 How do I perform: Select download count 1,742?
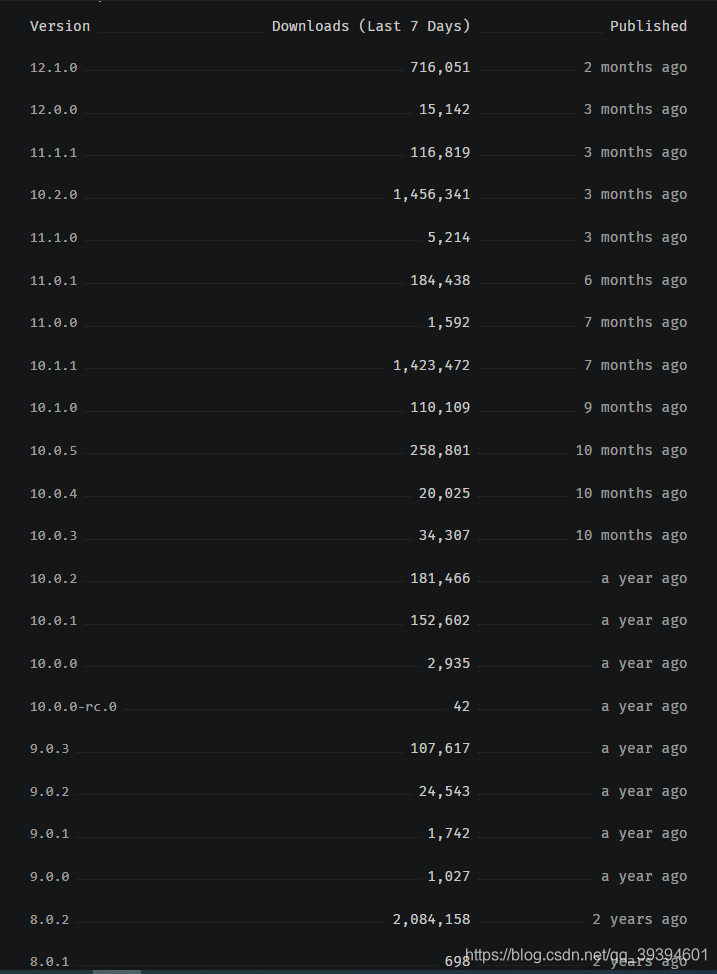pyautogui.click(x=449, y=834)
